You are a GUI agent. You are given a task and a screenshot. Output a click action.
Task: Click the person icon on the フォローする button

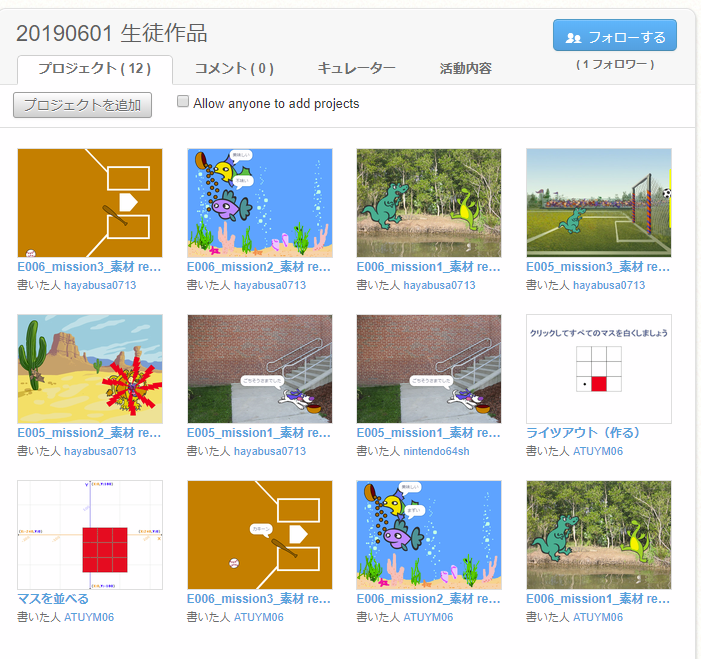click(574, 37)
